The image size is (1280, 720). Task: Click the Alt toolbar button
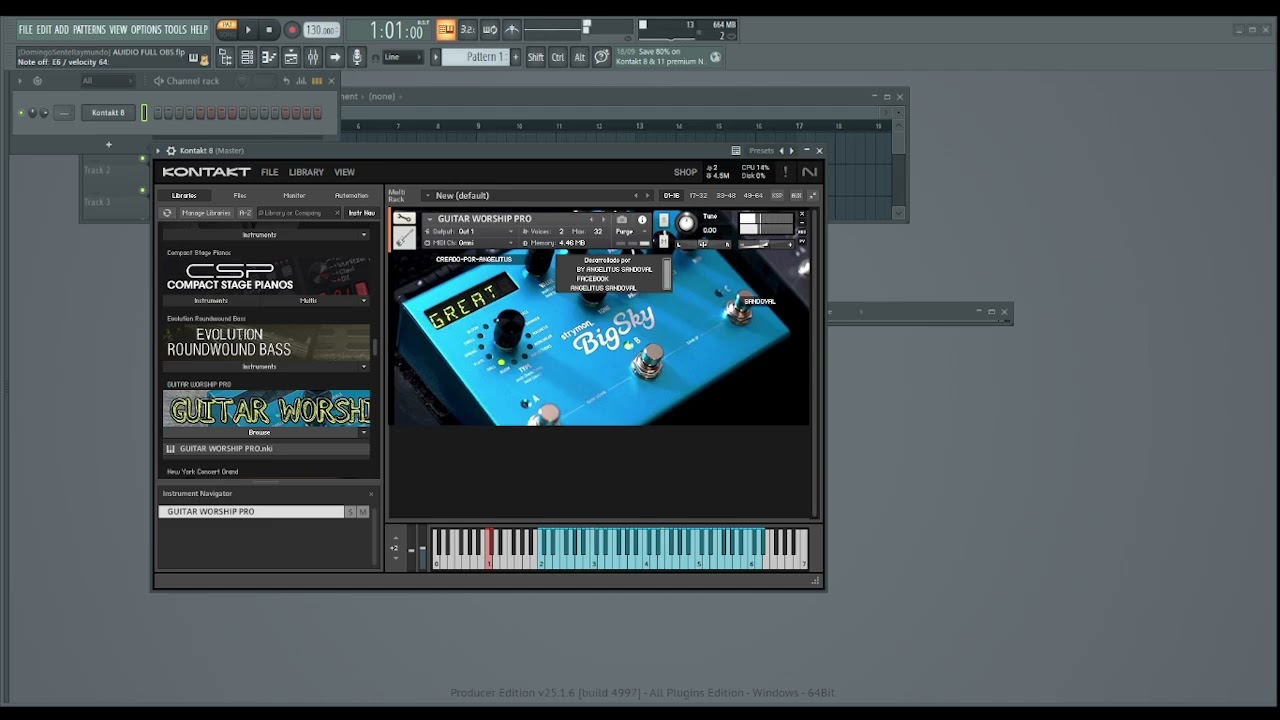click(579, 57)
